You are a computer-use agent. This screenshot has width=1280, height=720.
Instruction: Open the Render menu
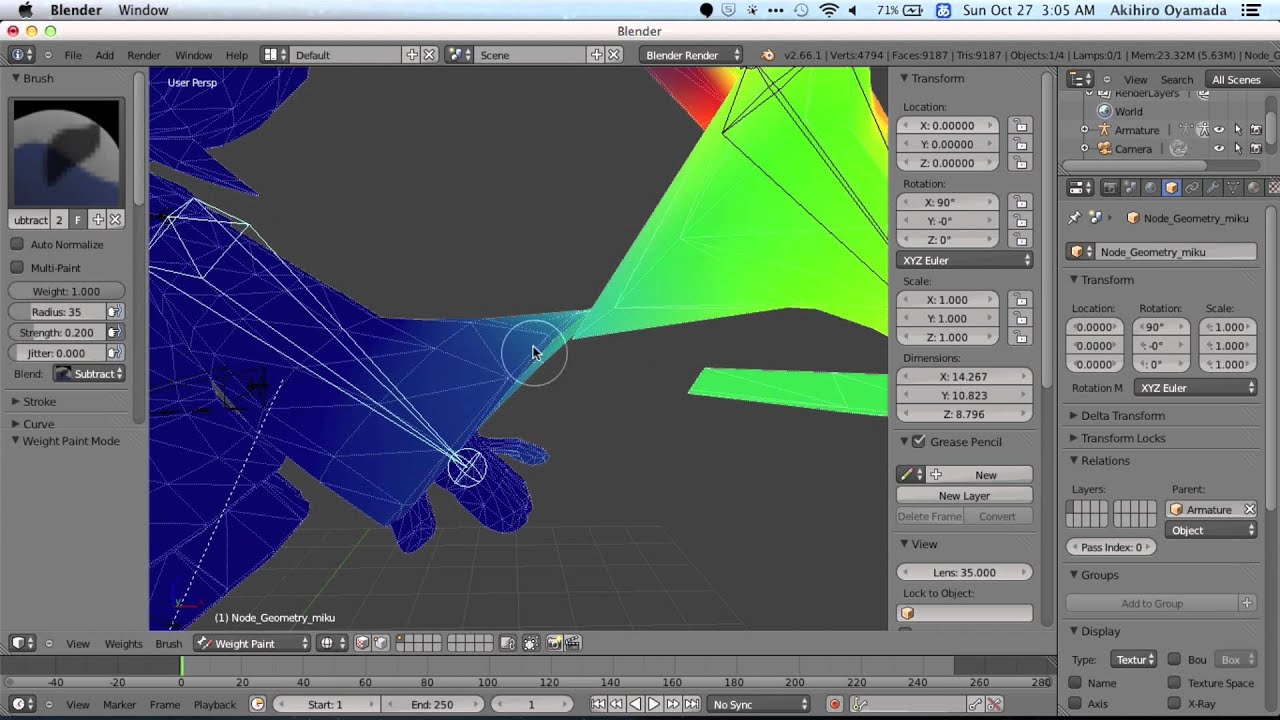144,55
